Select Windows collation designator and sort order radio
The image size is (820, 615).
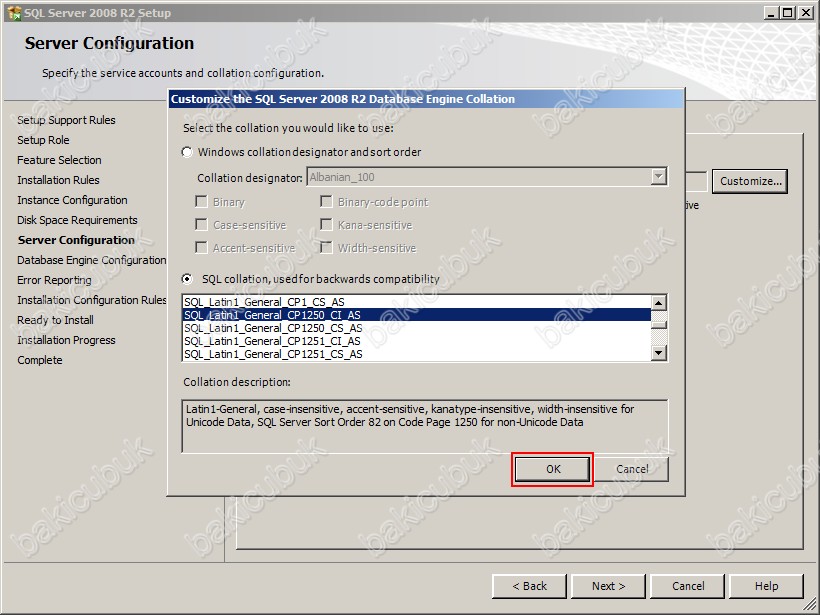[187, 152]
